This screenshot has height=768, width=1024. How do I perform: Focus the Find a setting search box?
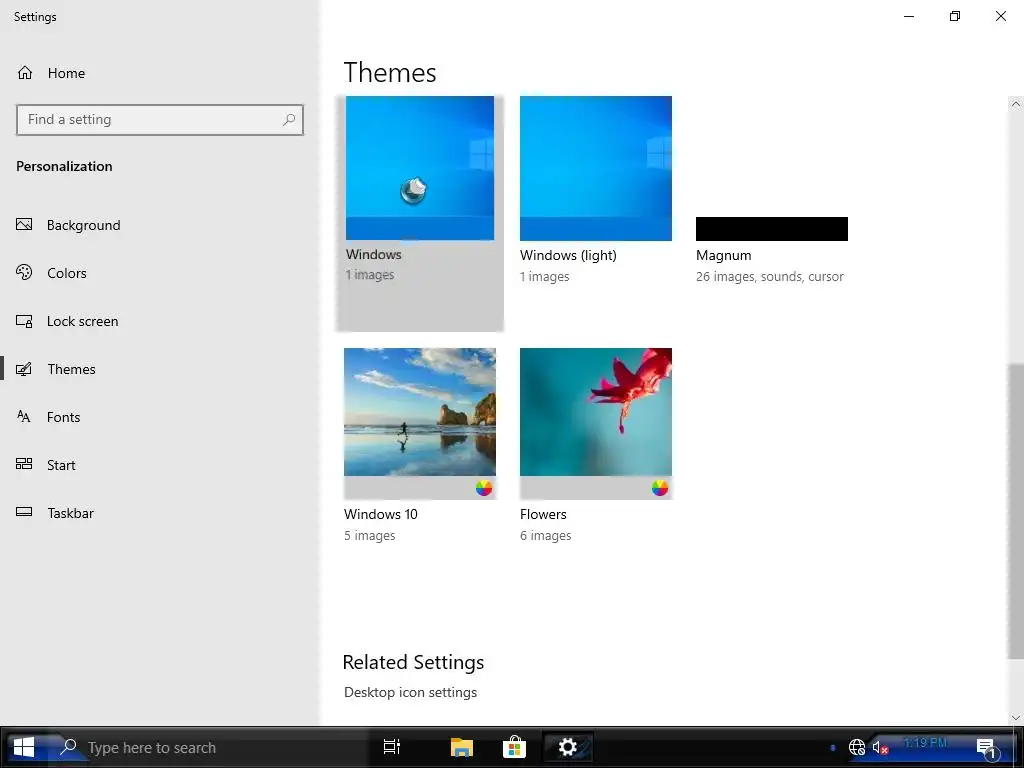160,120
